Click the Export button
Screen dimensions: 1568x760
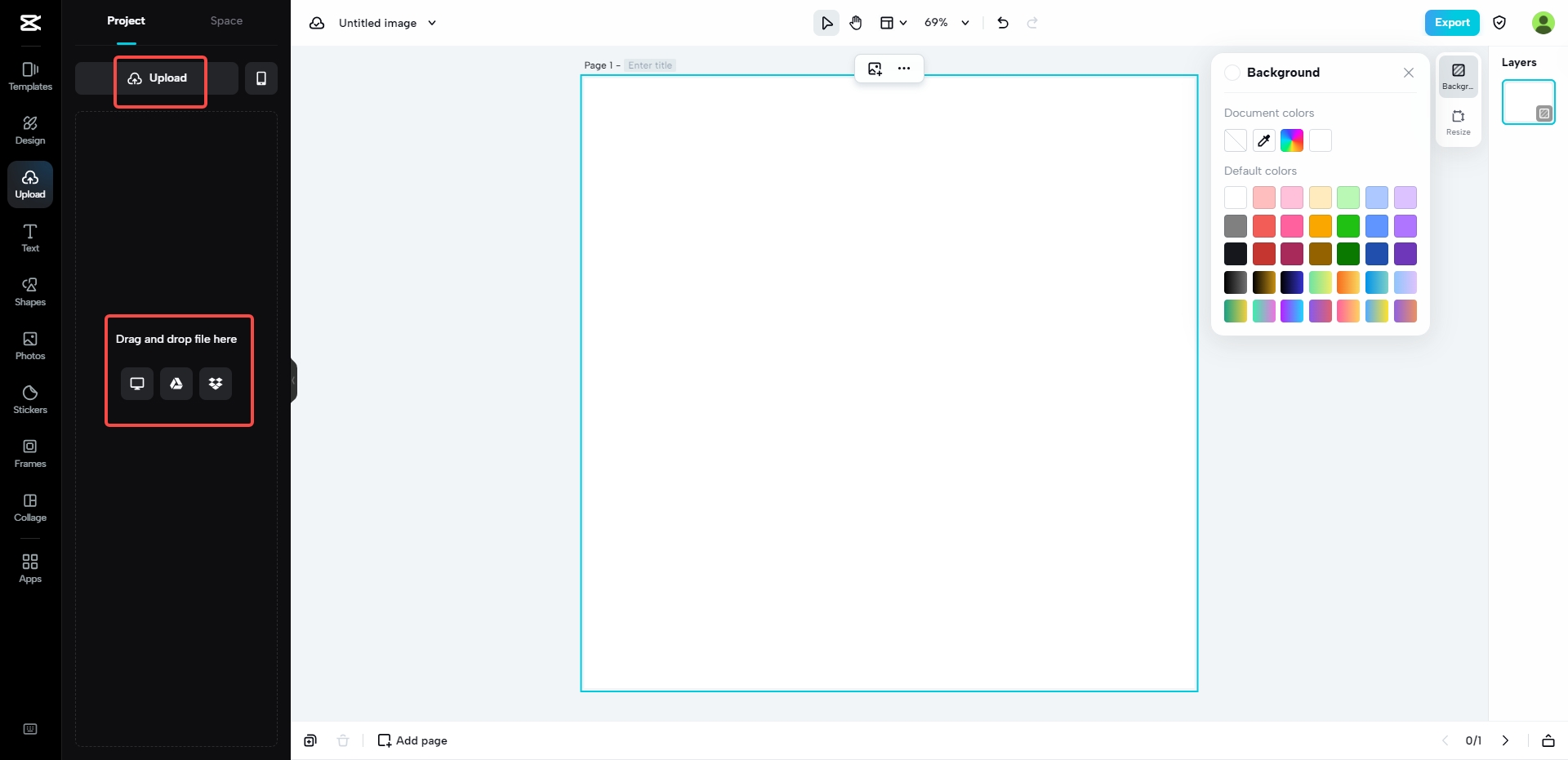pyautogui.click(x=1452, y=23)
